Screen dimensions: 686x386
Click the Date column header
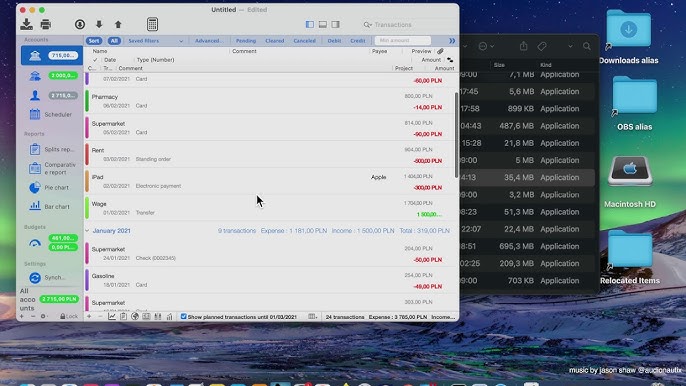click(x=110, y=60)
